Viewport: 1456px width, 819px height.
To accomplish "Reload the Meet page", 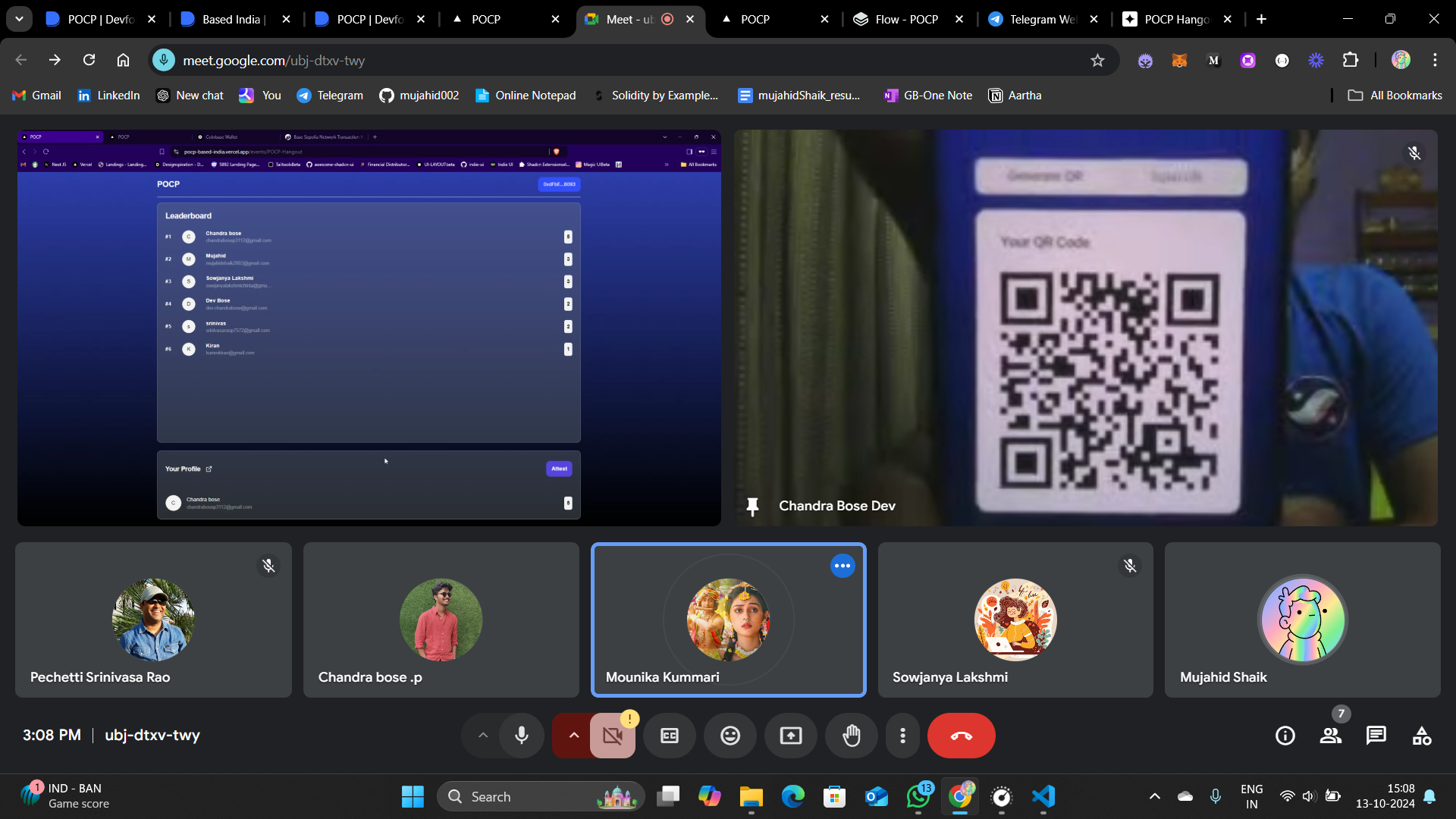I will [89, 60].
